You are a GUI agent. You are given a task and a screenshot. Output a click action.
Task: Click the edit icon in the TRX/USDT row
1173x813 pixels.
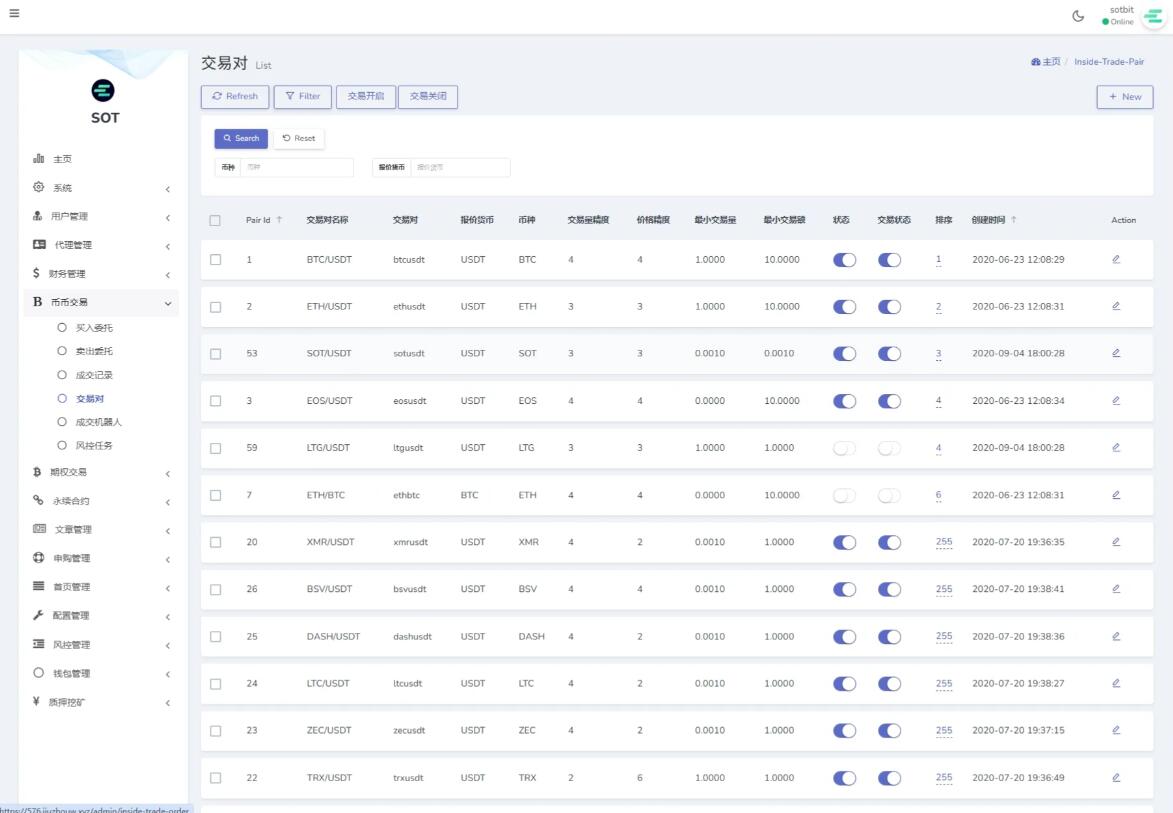1116,777
